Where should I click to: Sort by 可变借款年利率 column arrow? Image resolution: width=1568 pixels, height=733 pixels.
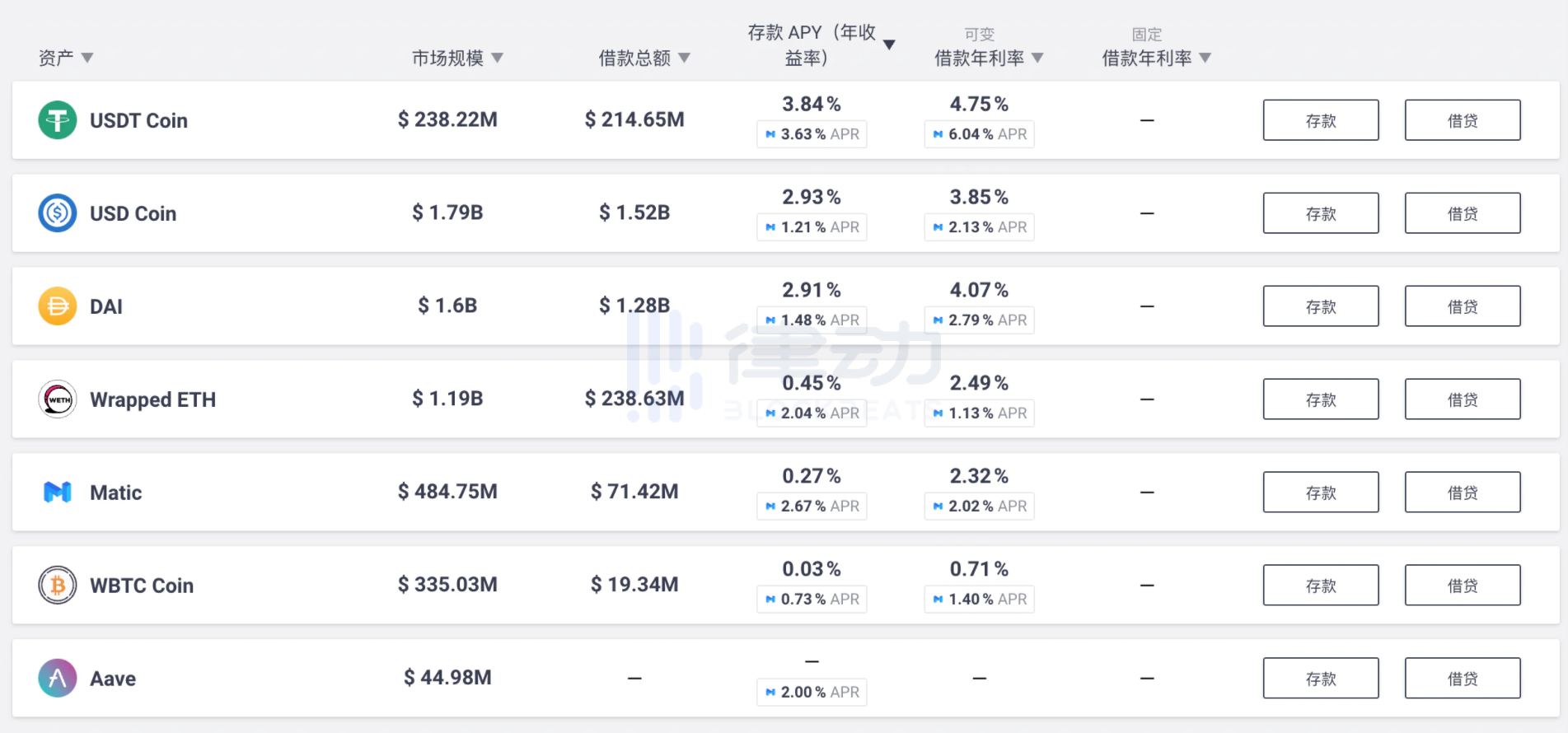tap(1037, 58)
